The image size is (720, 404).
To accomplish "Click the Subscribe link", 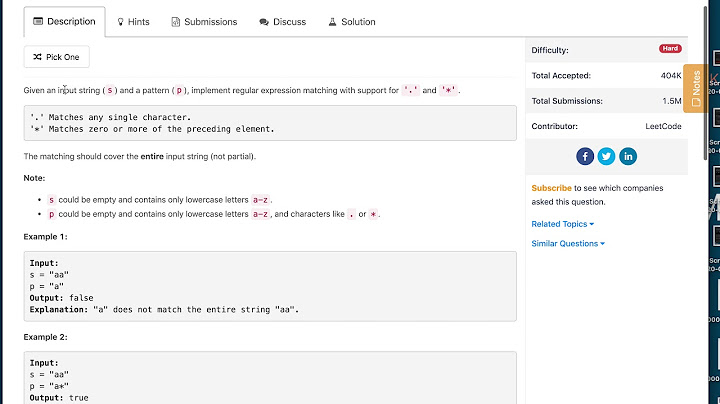I will [x=551, y=188].
